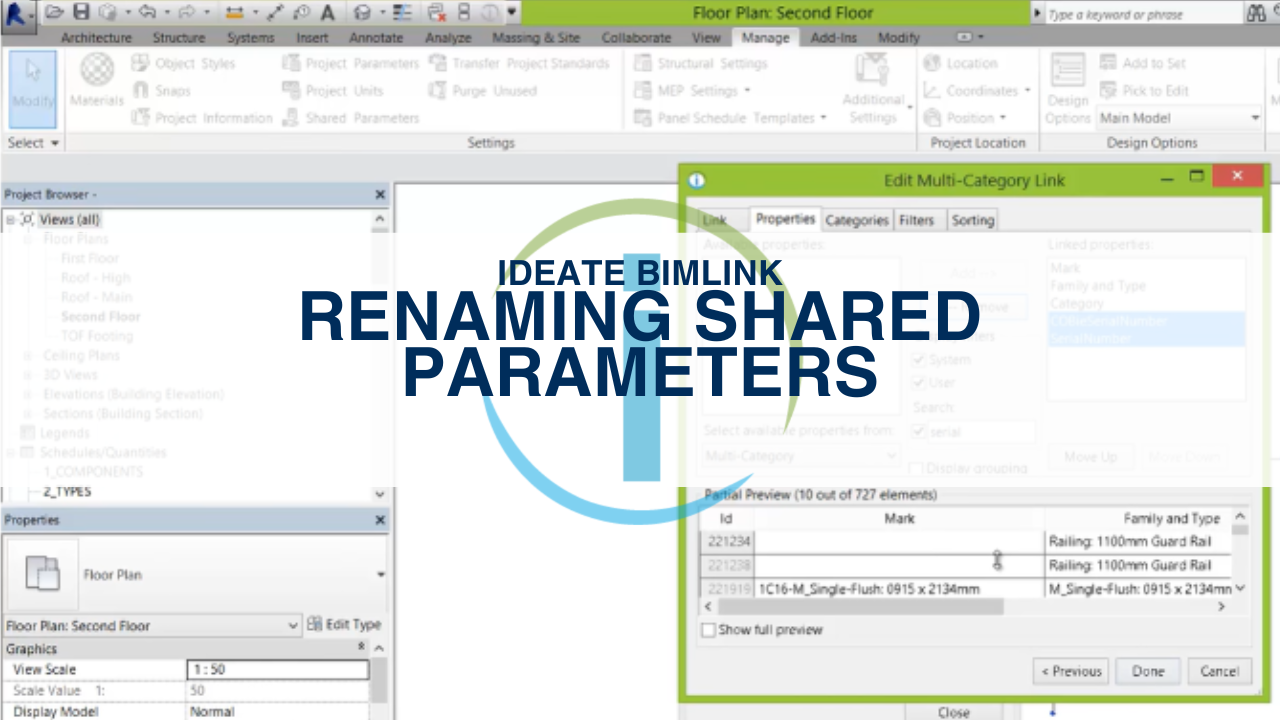
Task: Click the Text tool in Quick Access Toolbar
Action: [327, 14]
